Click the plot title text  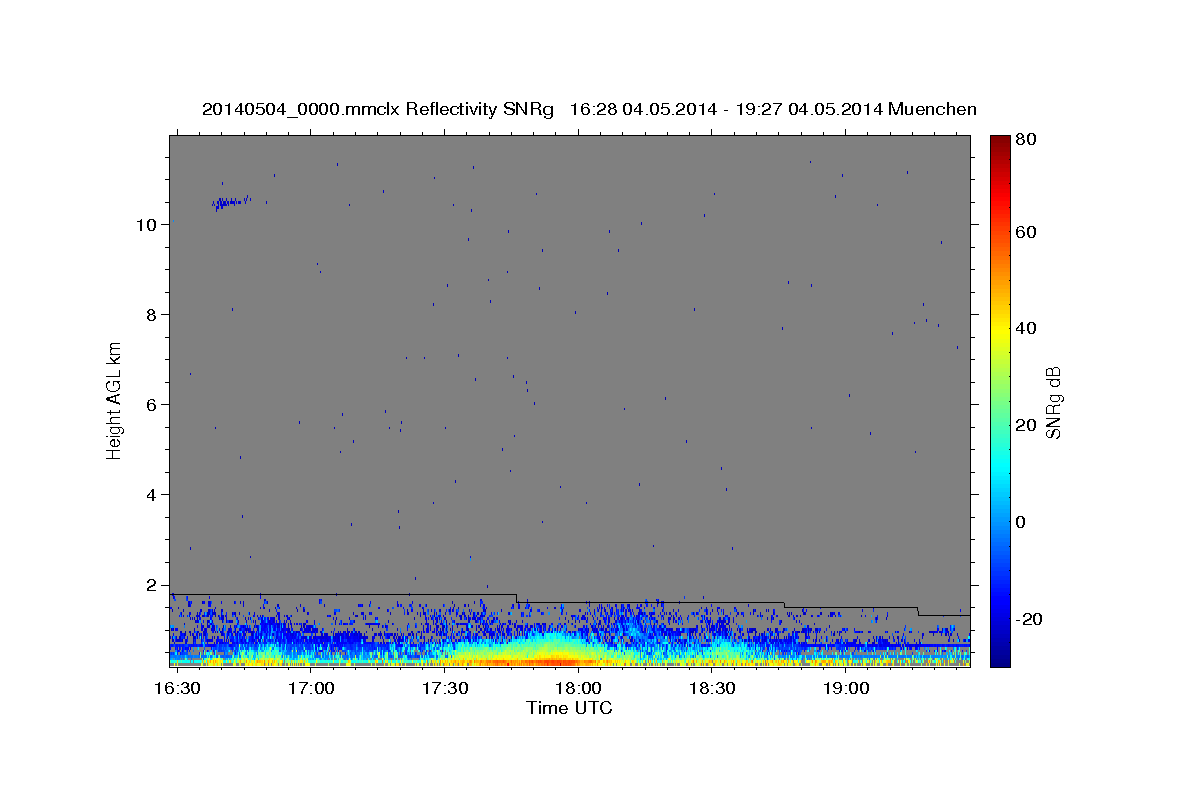tap(589, 109)
